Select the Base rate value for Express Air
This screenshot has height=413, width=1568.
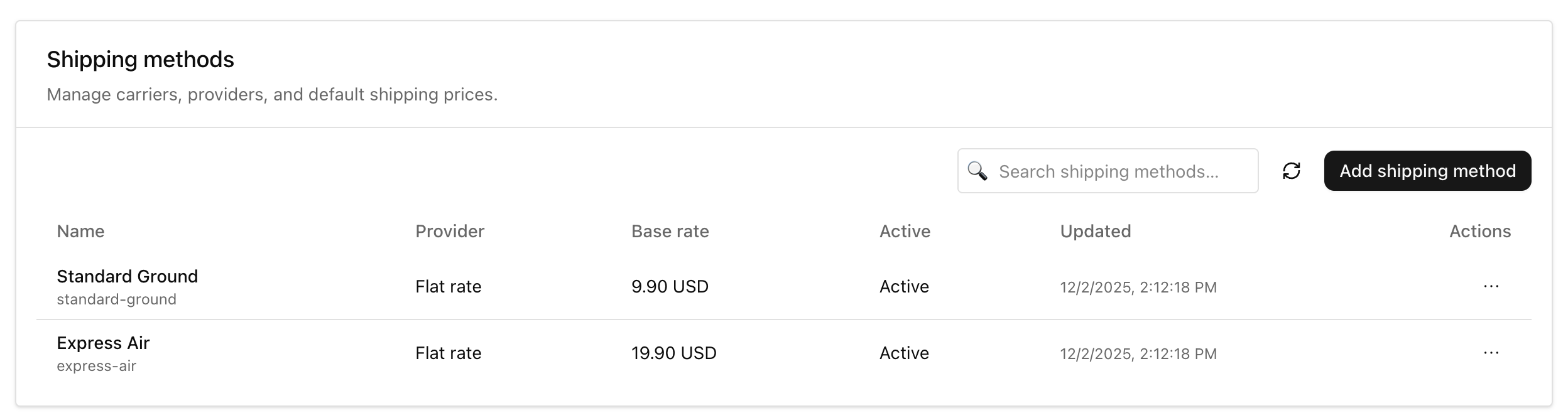673,353
